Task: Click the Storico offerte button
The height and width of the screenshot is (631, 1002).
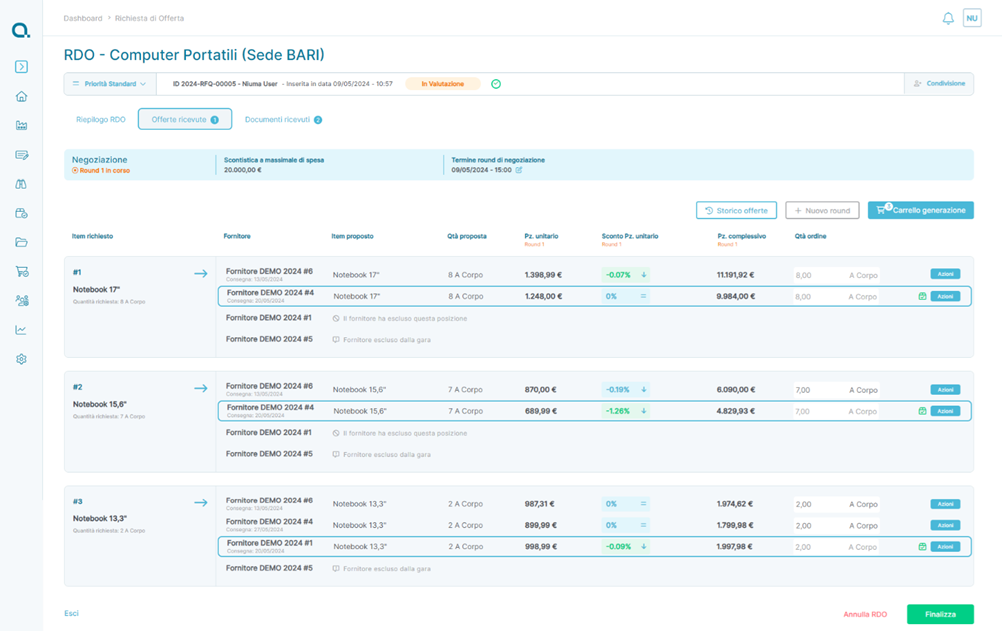Action: point(736,211)
